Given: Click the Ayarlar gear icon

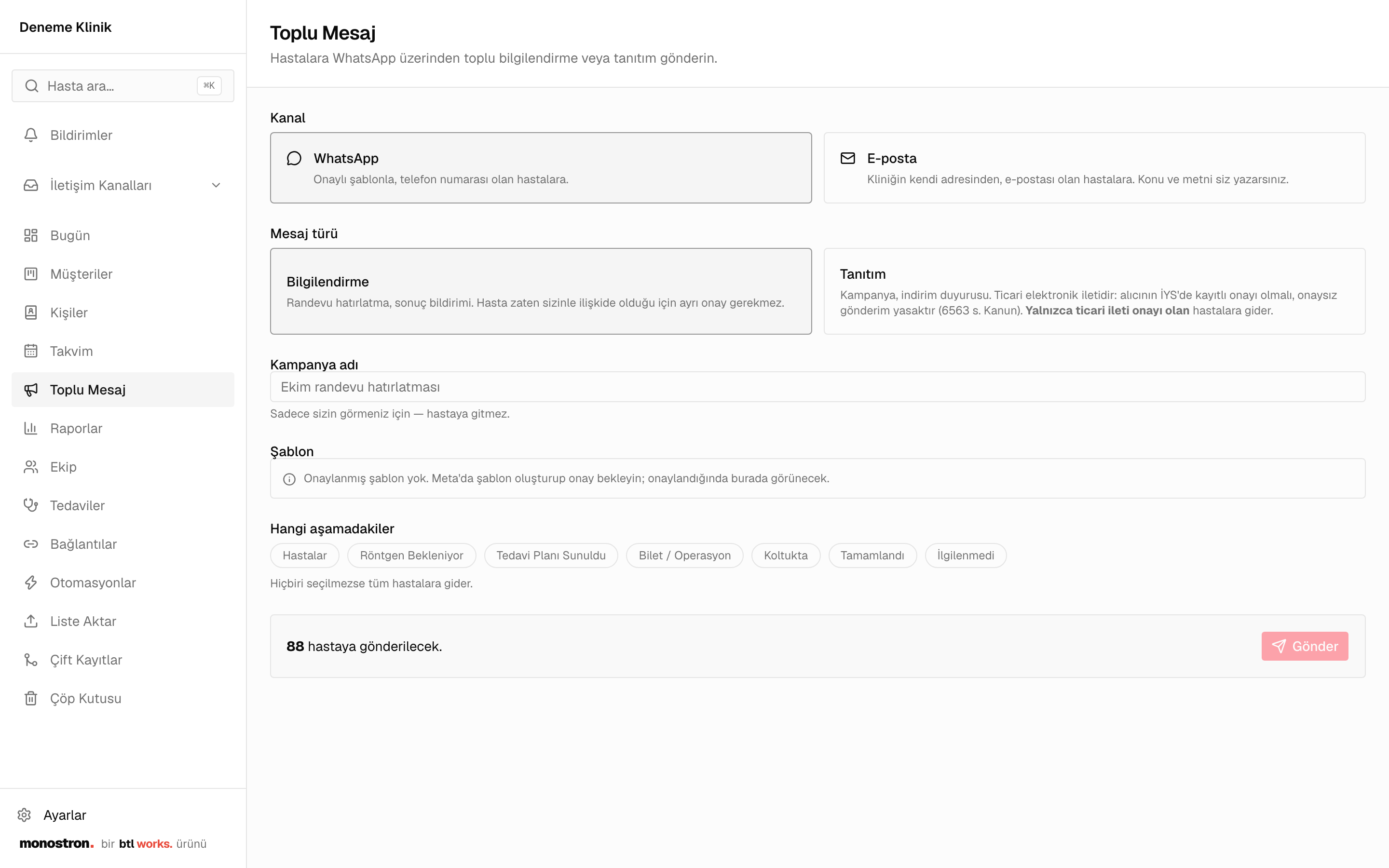Looking at the screenshot, I should (24, 814).
